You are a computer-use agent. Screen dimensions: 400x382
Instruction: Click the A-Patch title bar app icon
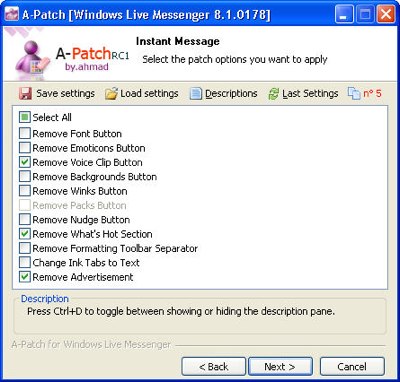click(11, 14)
